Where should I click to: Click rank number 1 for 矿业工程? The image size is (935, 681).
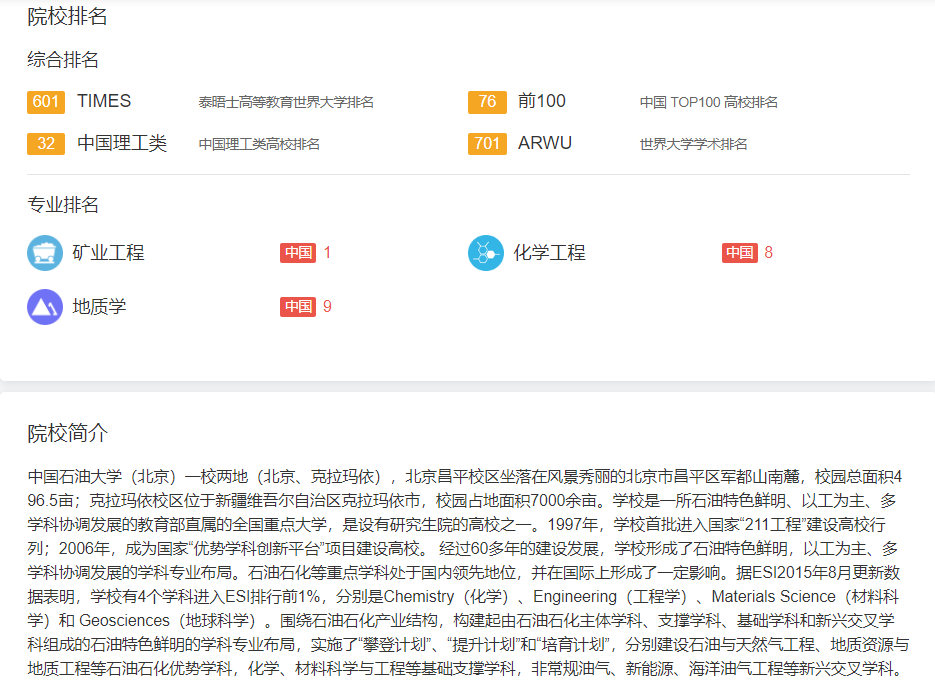[327, 253]
